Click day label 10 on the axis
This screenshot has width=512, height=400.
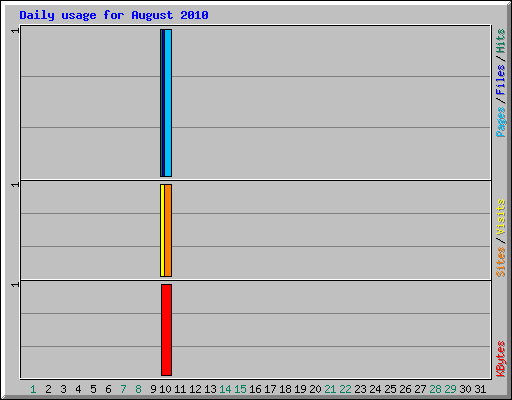click(x=165, y=389)
